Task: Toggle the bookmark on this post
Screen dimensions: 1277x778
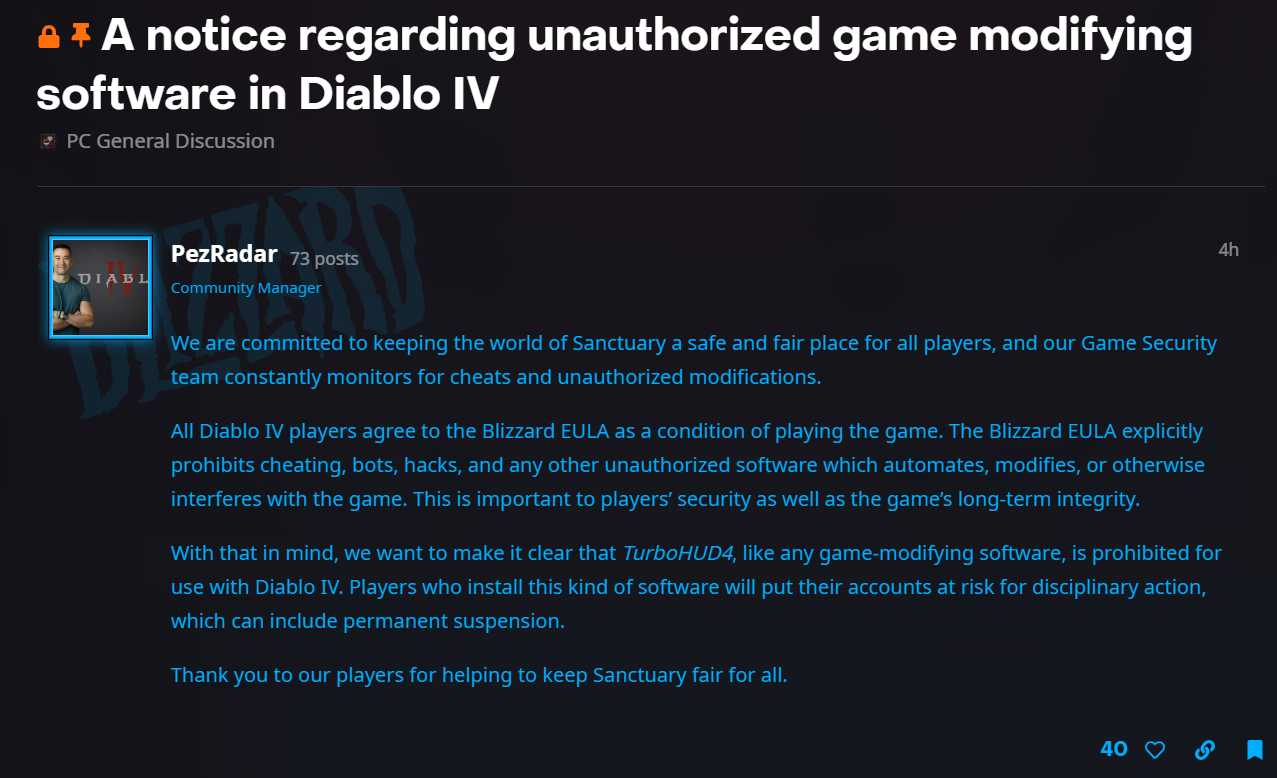Action: pyautogui.click(x=1254, y=749)
